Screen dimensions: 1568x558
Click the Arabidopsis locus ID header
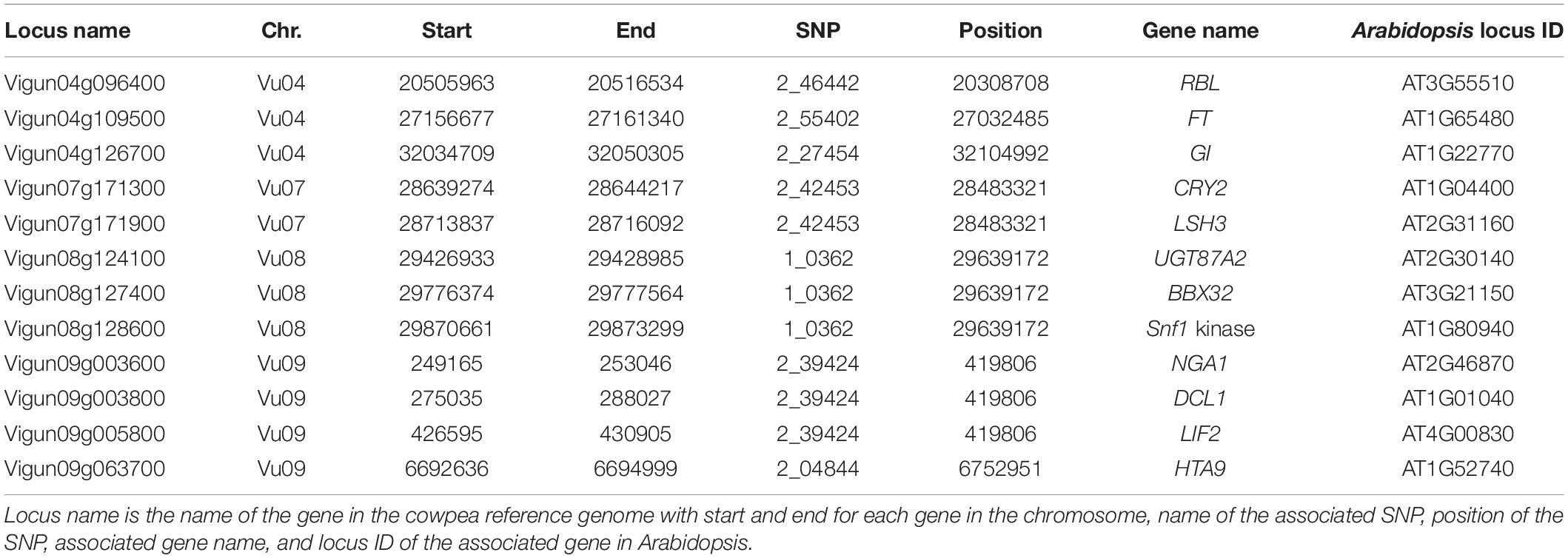click(1458, 30)
